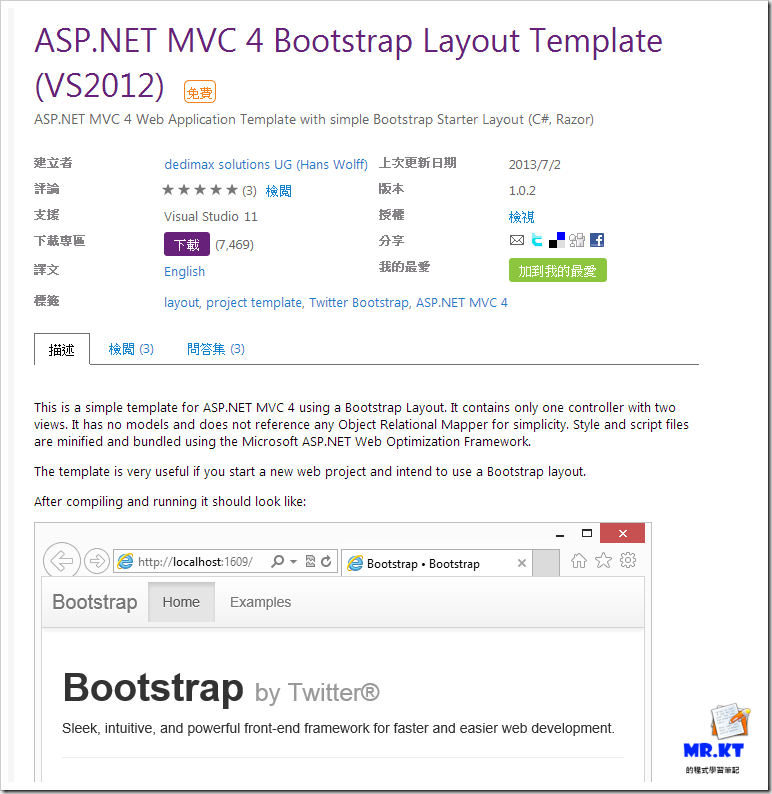Close the preview browser window with red X
The width and height of the screenshot is (772, 794).
[x=623, y=533]
